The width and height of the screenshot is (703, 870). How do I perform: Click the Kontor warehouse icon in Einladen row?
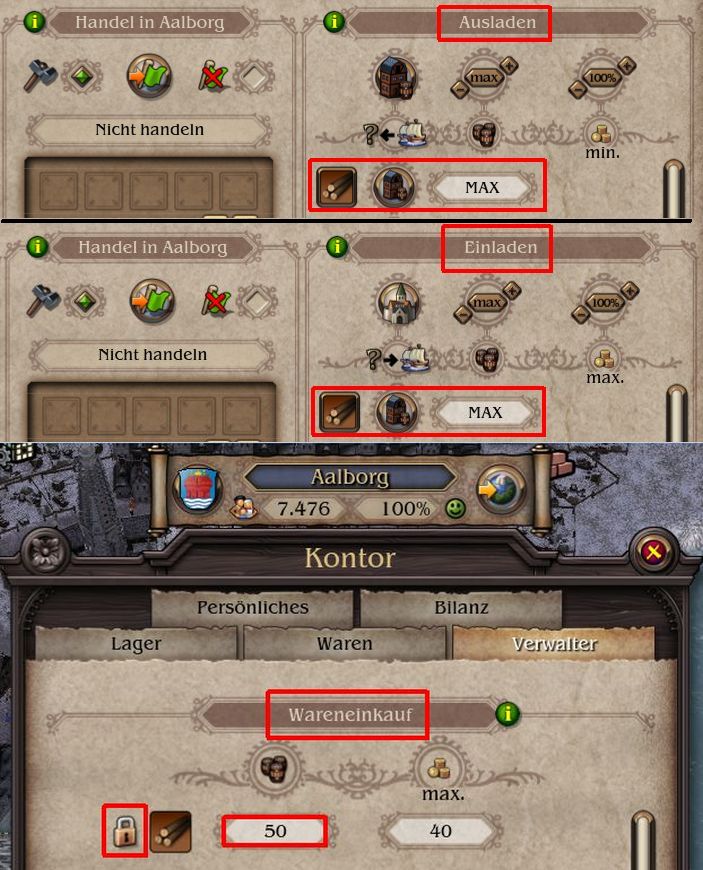(x=396, y=412)
